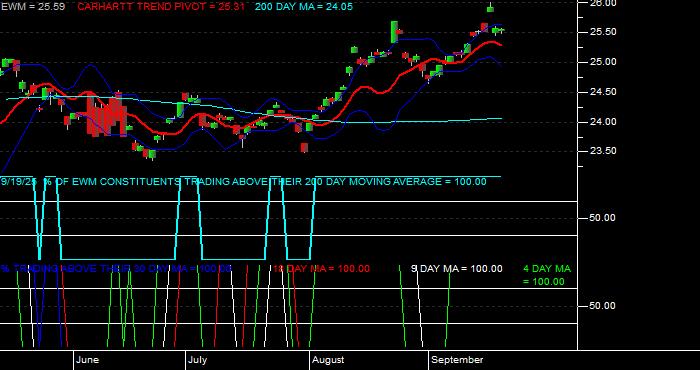This screenshot has width=700, height=370.
Task: Click the 50.00 label of the 200 day panel
Action: click(x=603, y=218)
